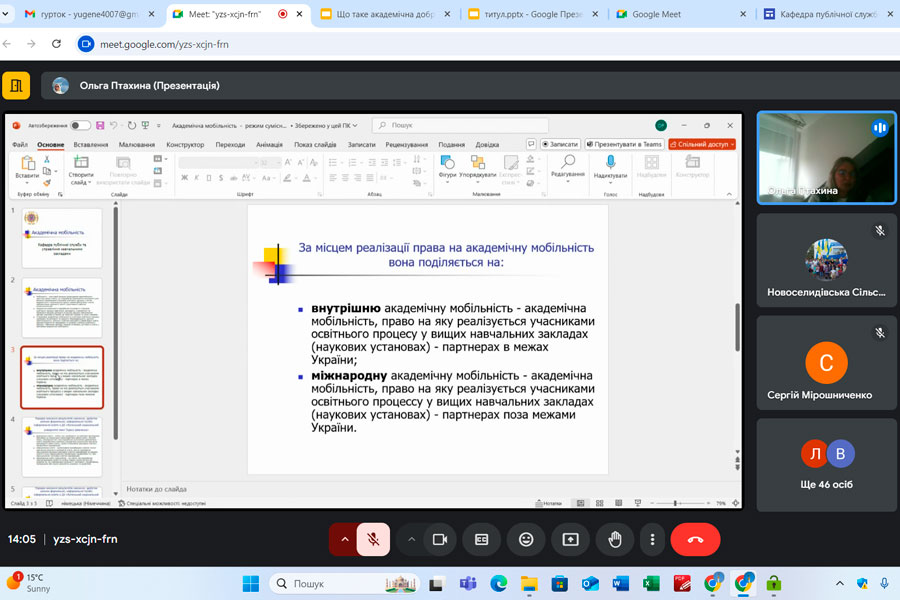Open more options three-dot menu
Image resolution: width=900 pixels, height=600 pixels.
[652, 539]
